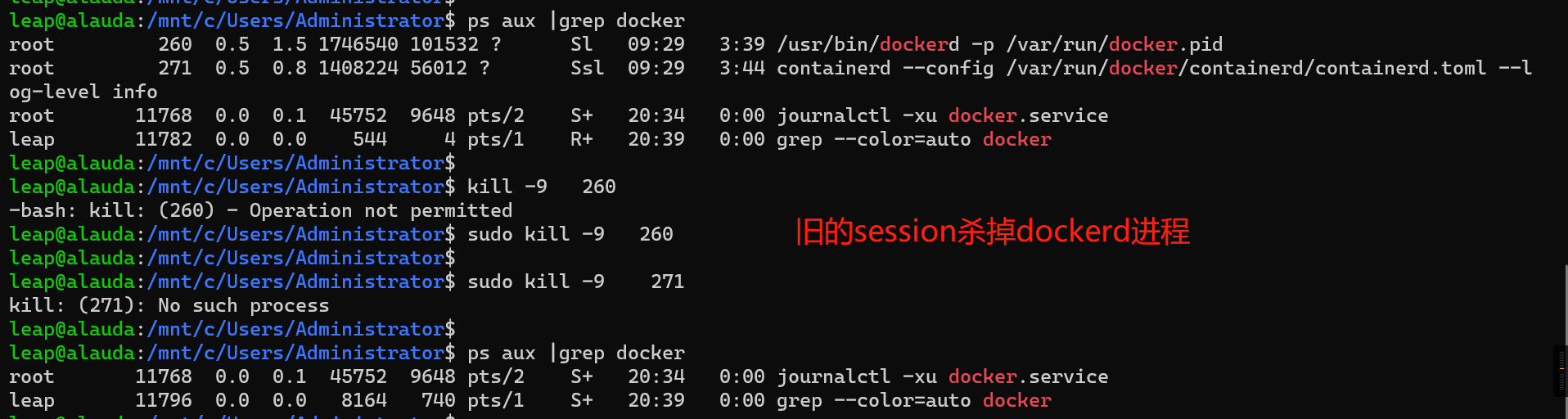Screen dimensions: 1568x419
Task: Click the unprivileged 'kill -9 260' command
Action: pyautogui.click(x=542, y=187)
